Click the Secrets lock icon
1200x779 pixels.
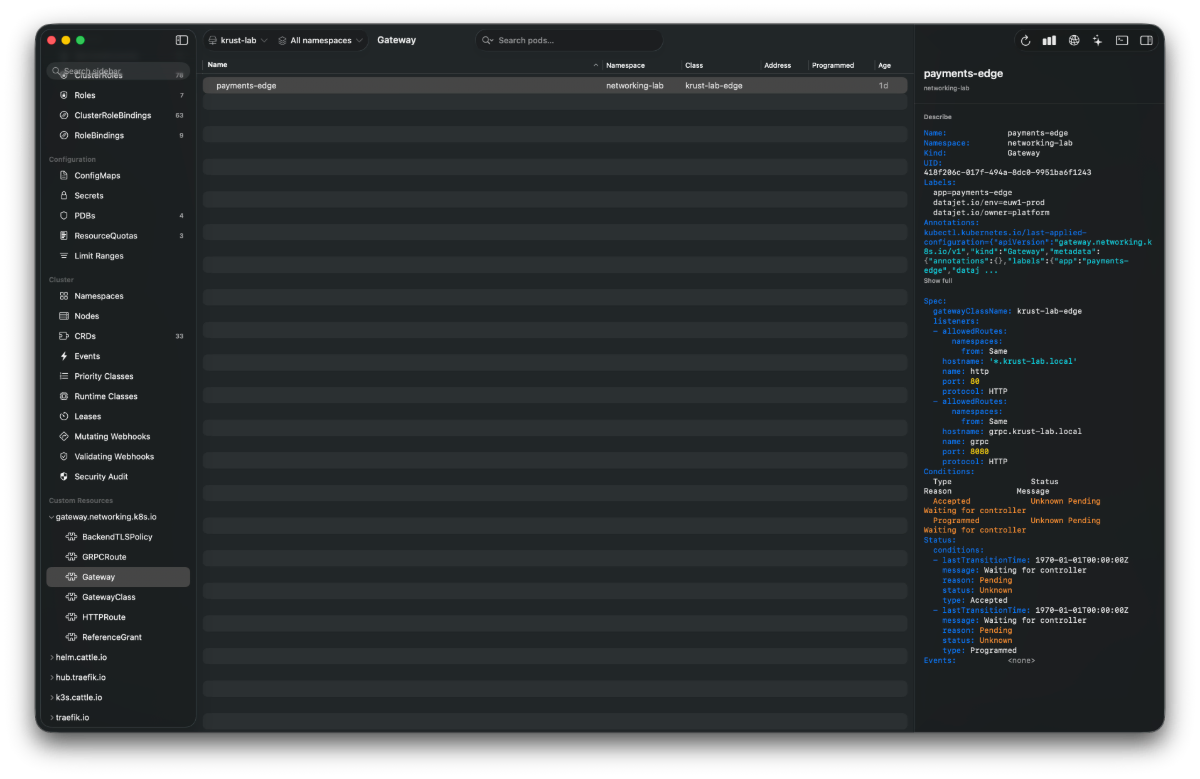[x=64, y=196]
